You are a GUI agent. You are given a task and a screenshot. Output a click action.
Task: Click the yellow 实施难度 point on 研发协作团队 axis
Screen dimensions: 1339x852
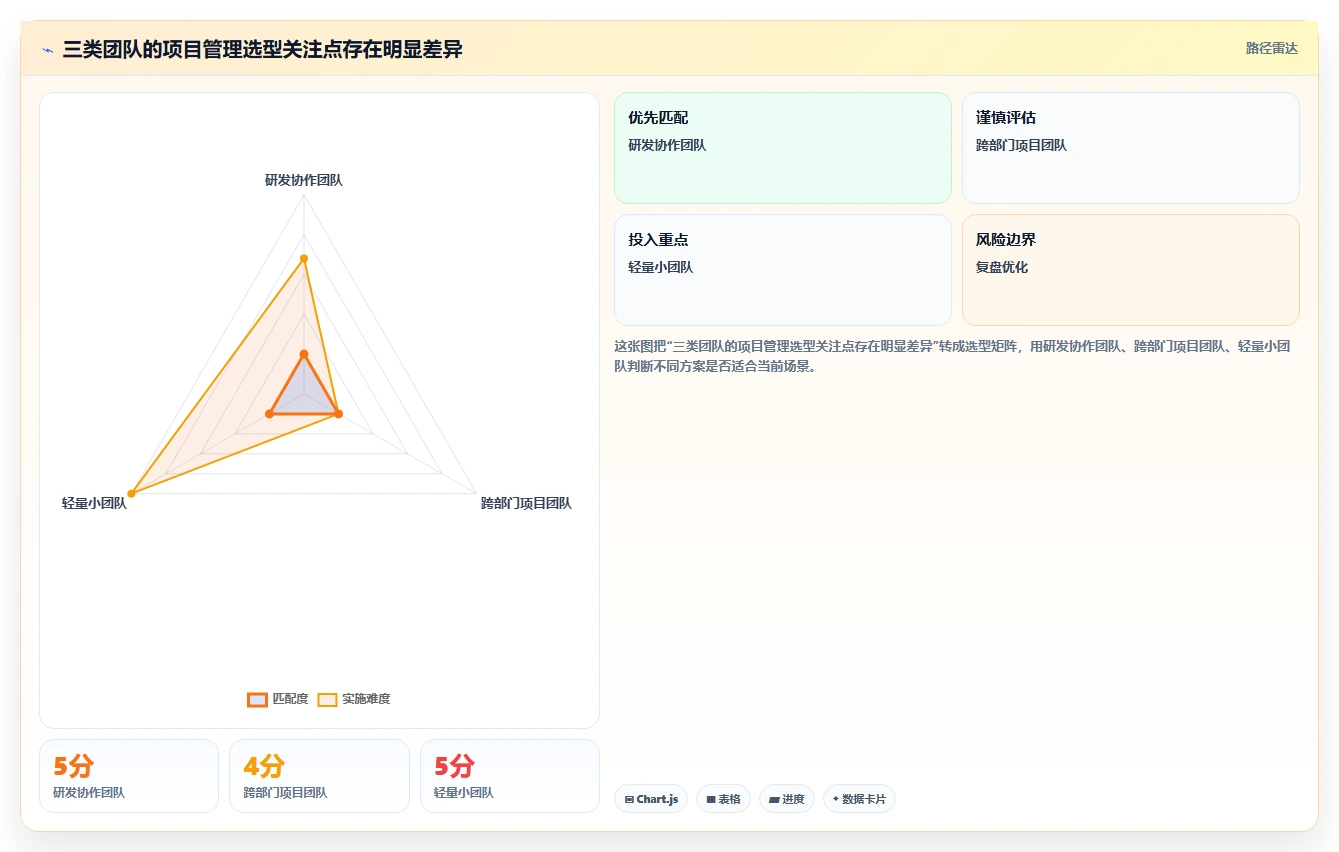click(304, 259)
